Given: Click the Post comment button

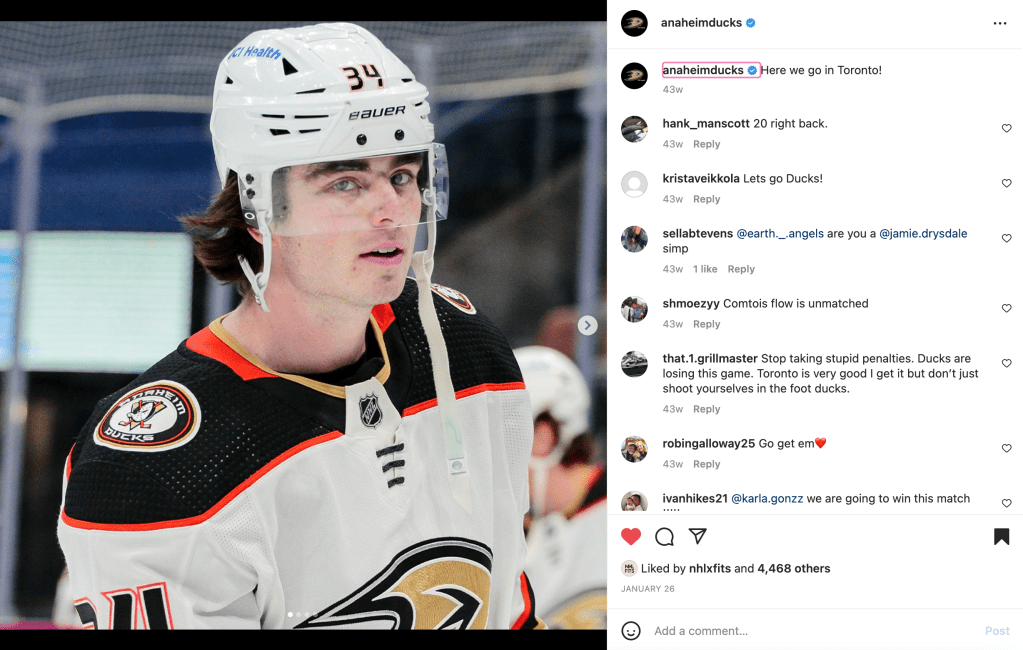Looking at the screenshot, I should 997,631.
